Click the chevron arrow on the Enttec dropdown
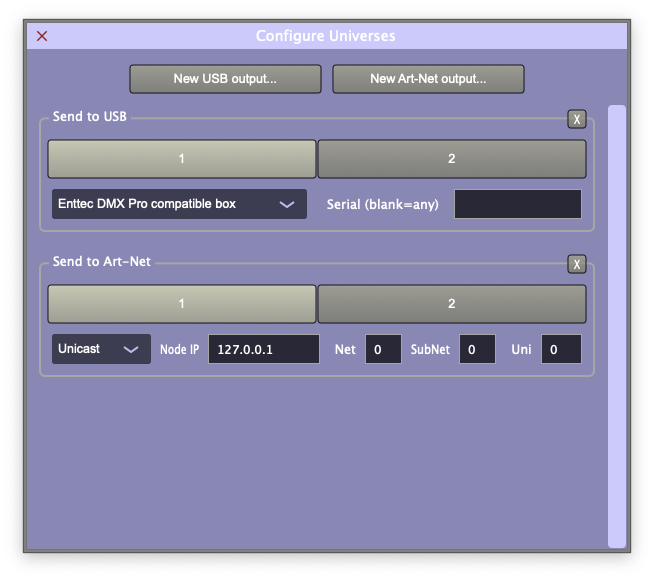Screen dimensions: 654x580 (287, 205)
